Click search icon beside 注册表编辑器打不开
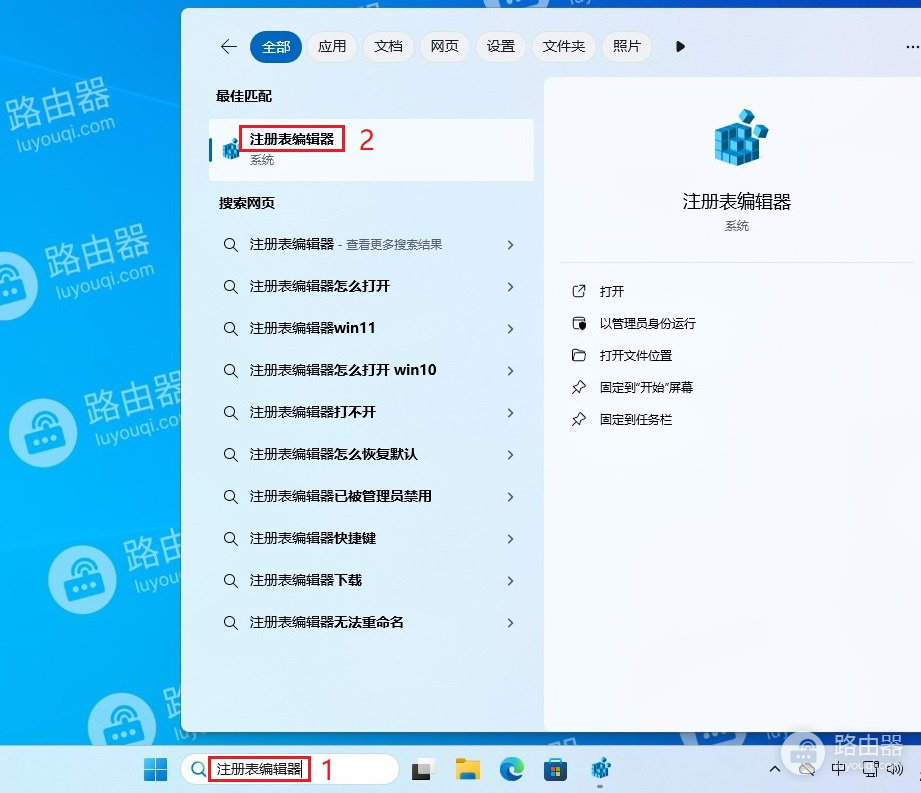921x793 pixels. coord(231,412)
